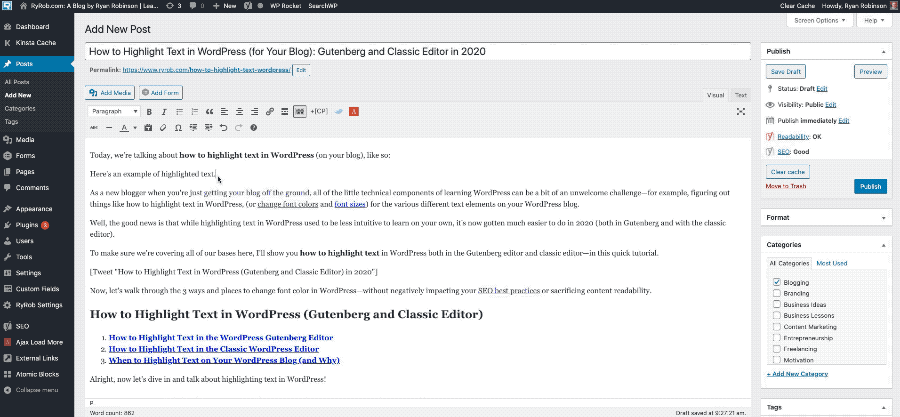The width and height of the screenshot is (900, 417).
Task: Apply text color with A icon
Action: [123, 128]
